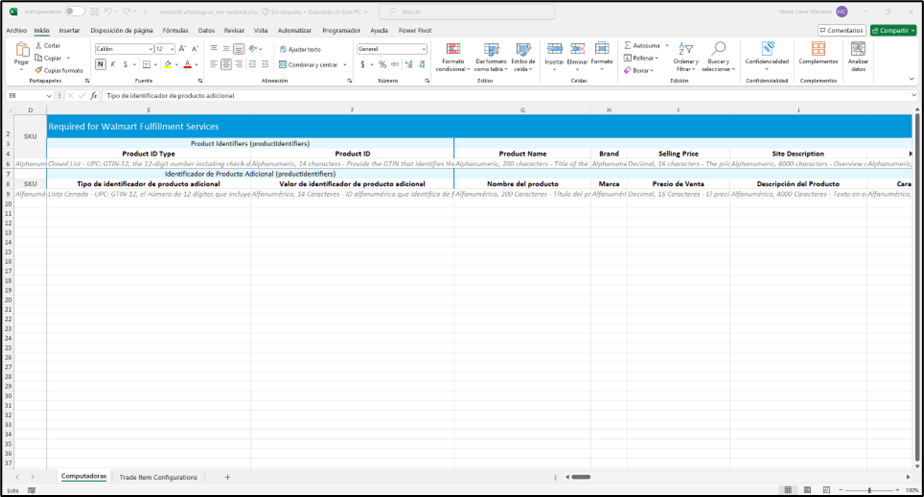Image resolution: width=924 pixels, height=497 pixels.
Task: Open the Borrar clear menu
Action: pyautogui.click(x=639, y=70)
